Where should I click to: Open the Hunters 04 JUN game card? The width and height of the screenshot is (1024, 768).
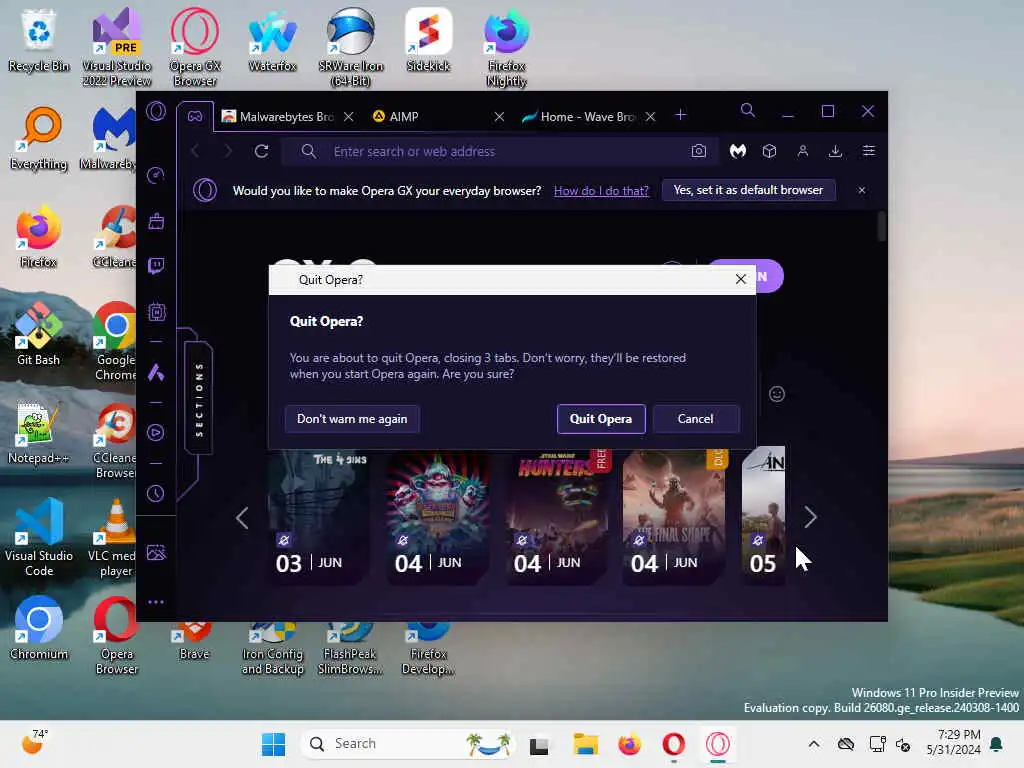555,516
